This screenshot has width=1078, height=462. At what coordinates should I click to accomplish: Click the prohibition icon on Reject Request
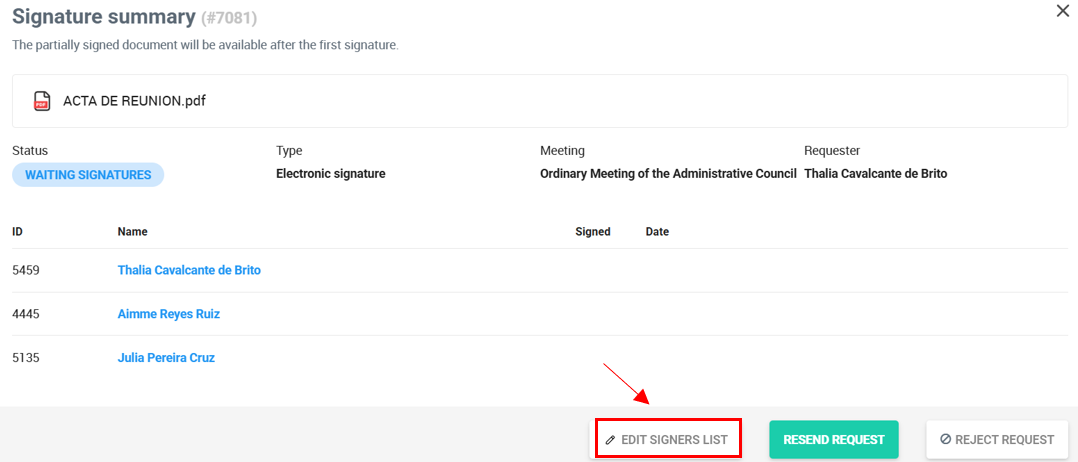[945, 439]
